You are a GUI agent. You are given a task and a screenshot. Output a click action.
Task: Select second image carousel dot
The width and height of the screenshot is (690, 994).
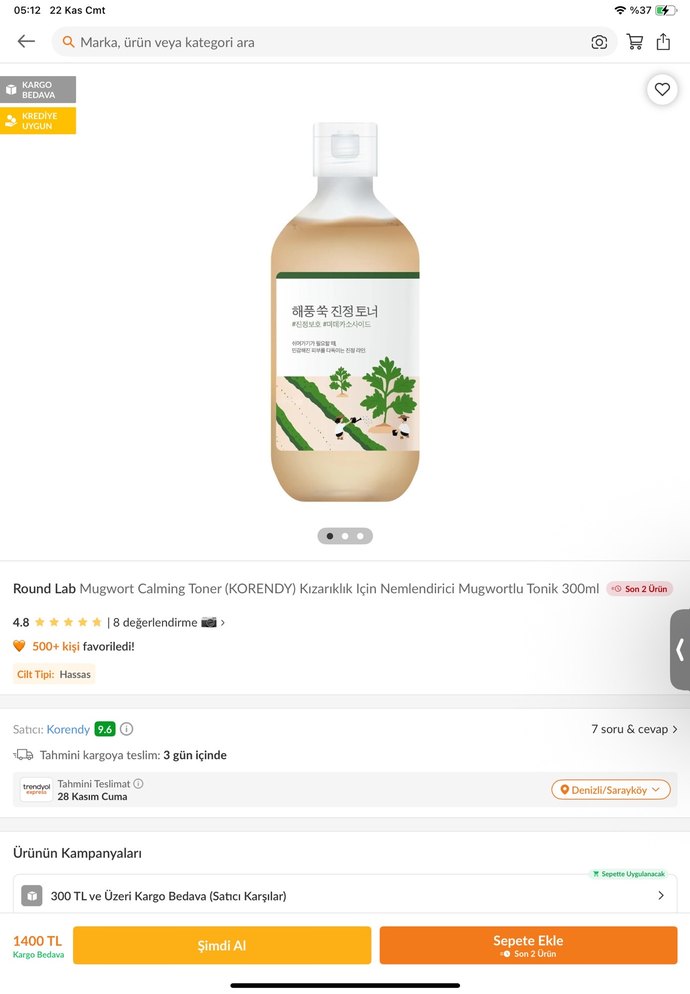pos(345,536)
